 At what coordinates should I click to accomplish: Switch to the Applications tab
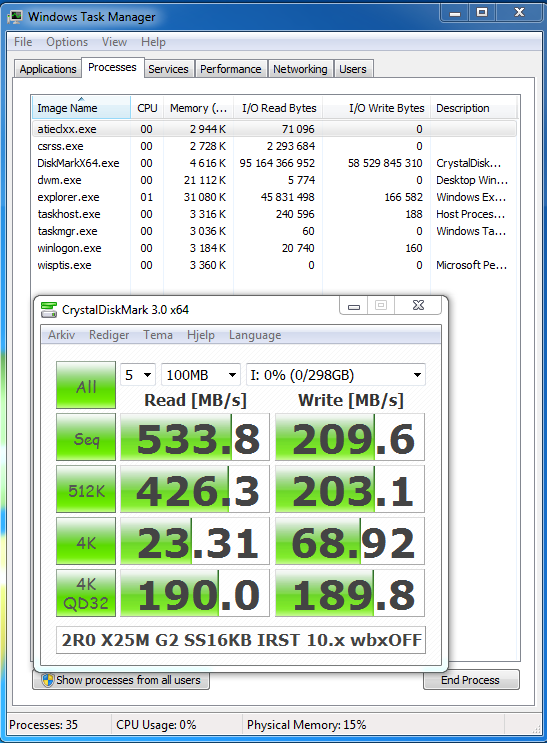coord(48,69)
